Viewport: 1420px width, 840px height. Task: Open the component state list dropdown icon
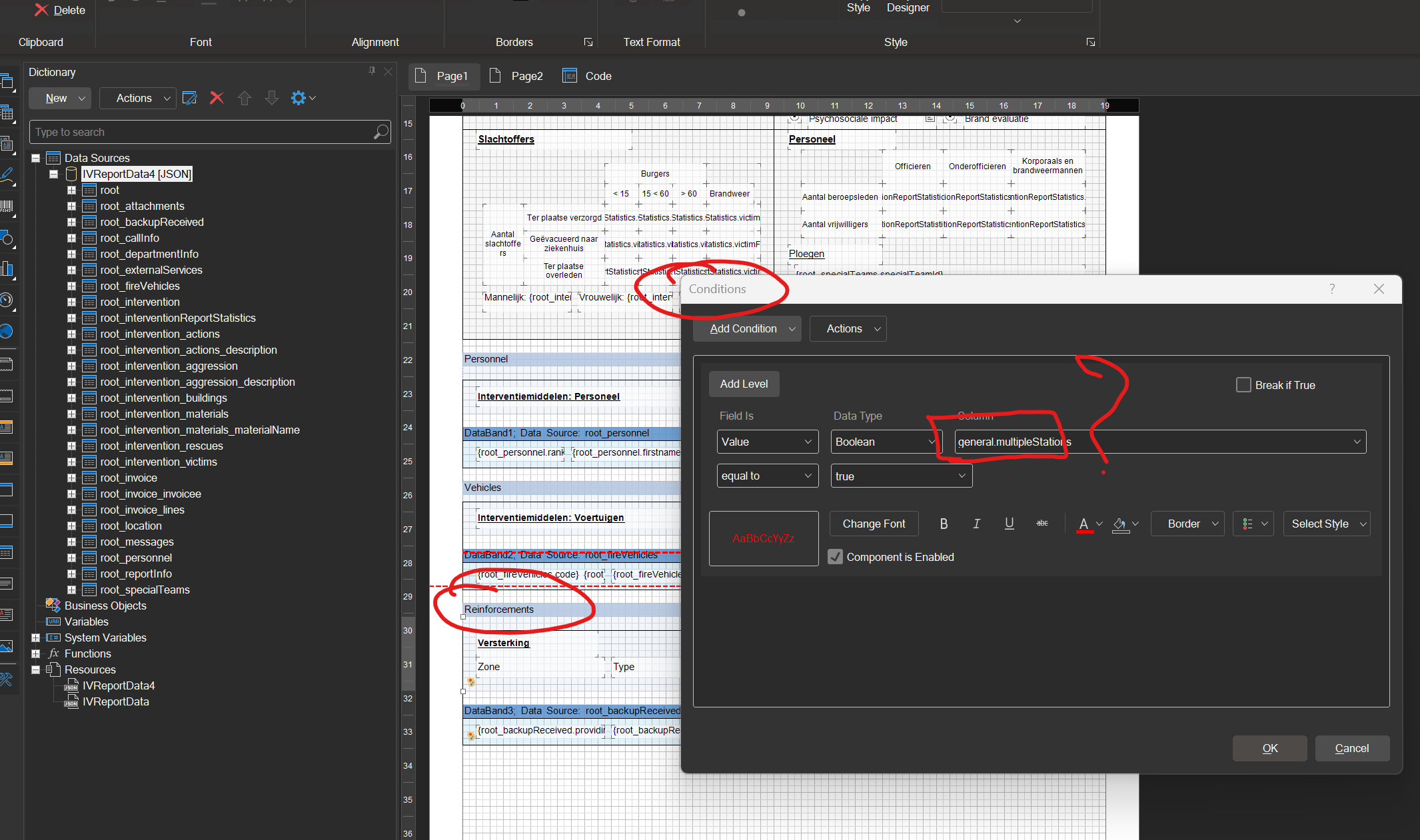point(1253,524)
